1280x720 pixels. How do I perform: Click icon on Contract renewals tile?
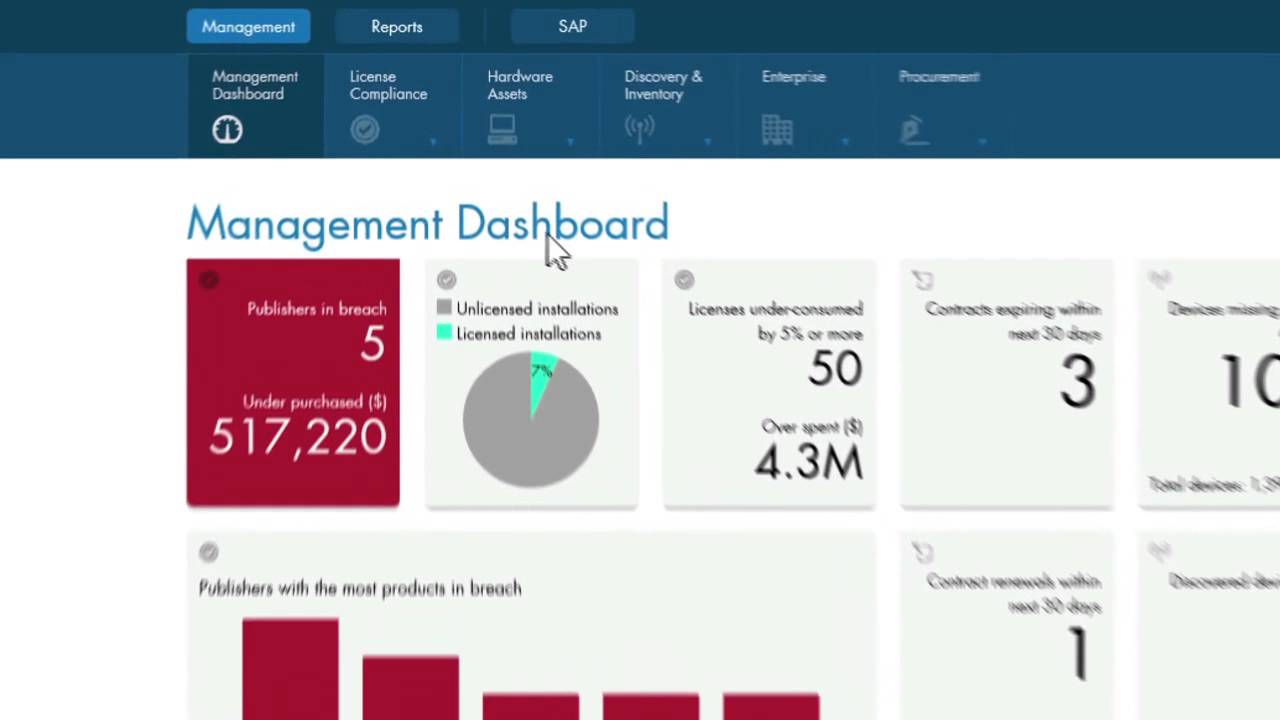[922, 552]
